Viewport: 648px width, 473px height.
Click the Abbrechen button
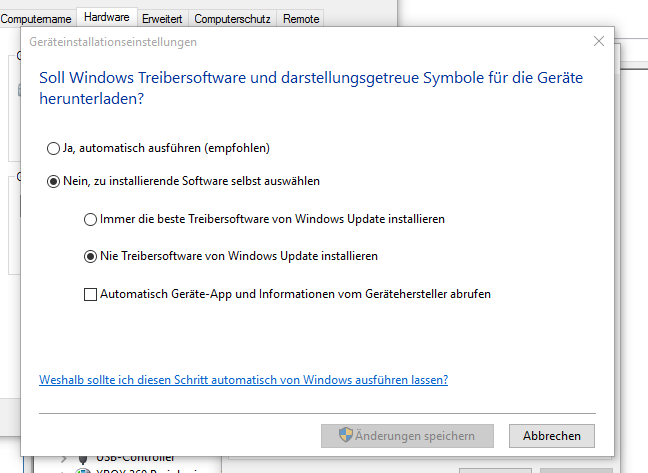(552, 436)
